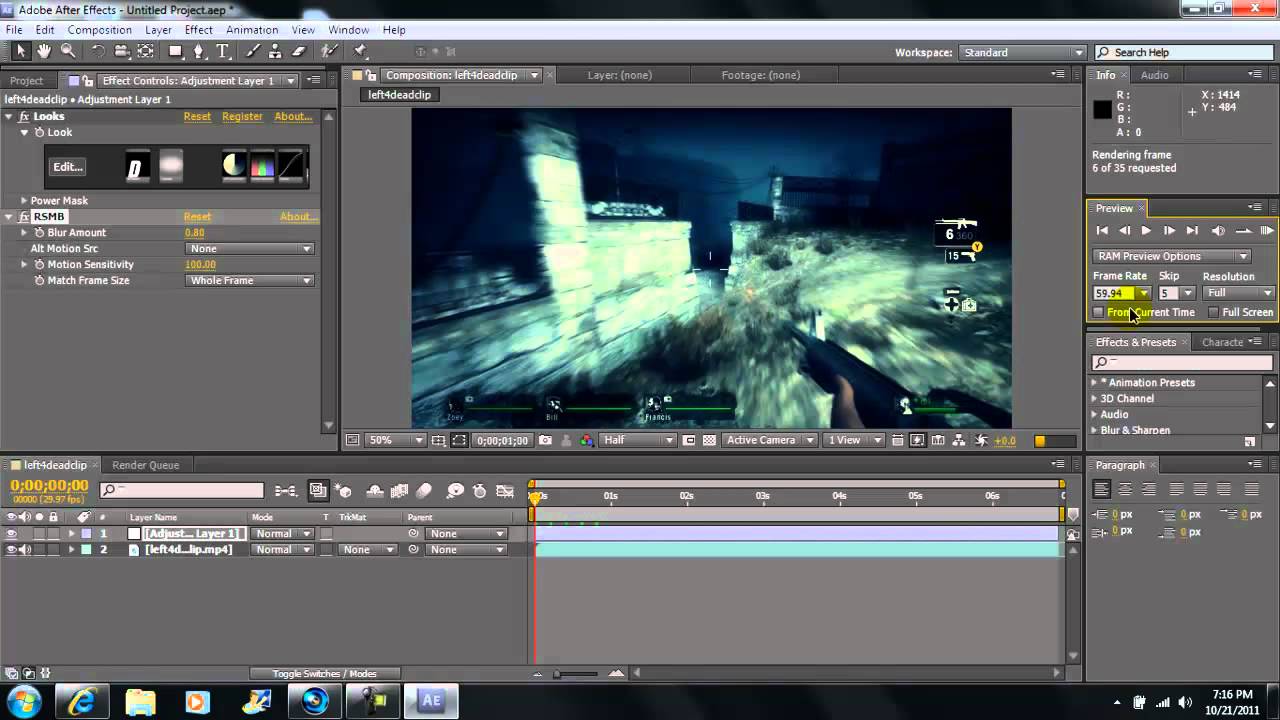The width and height of the screenshot is (1280, 720).
Task: Open the Active Camera dropdown
Action: [x=769, y=440]
